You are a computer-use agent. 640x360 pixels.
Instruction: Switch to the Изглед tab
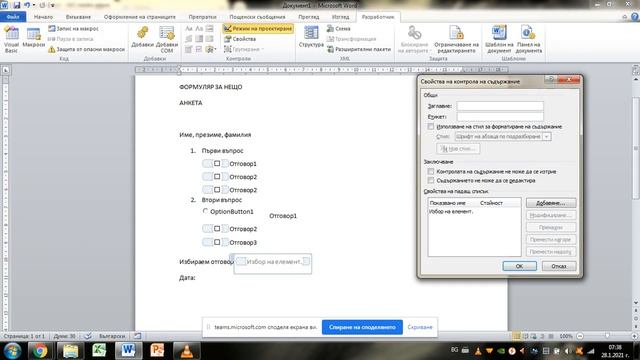[x=340, y=17]
